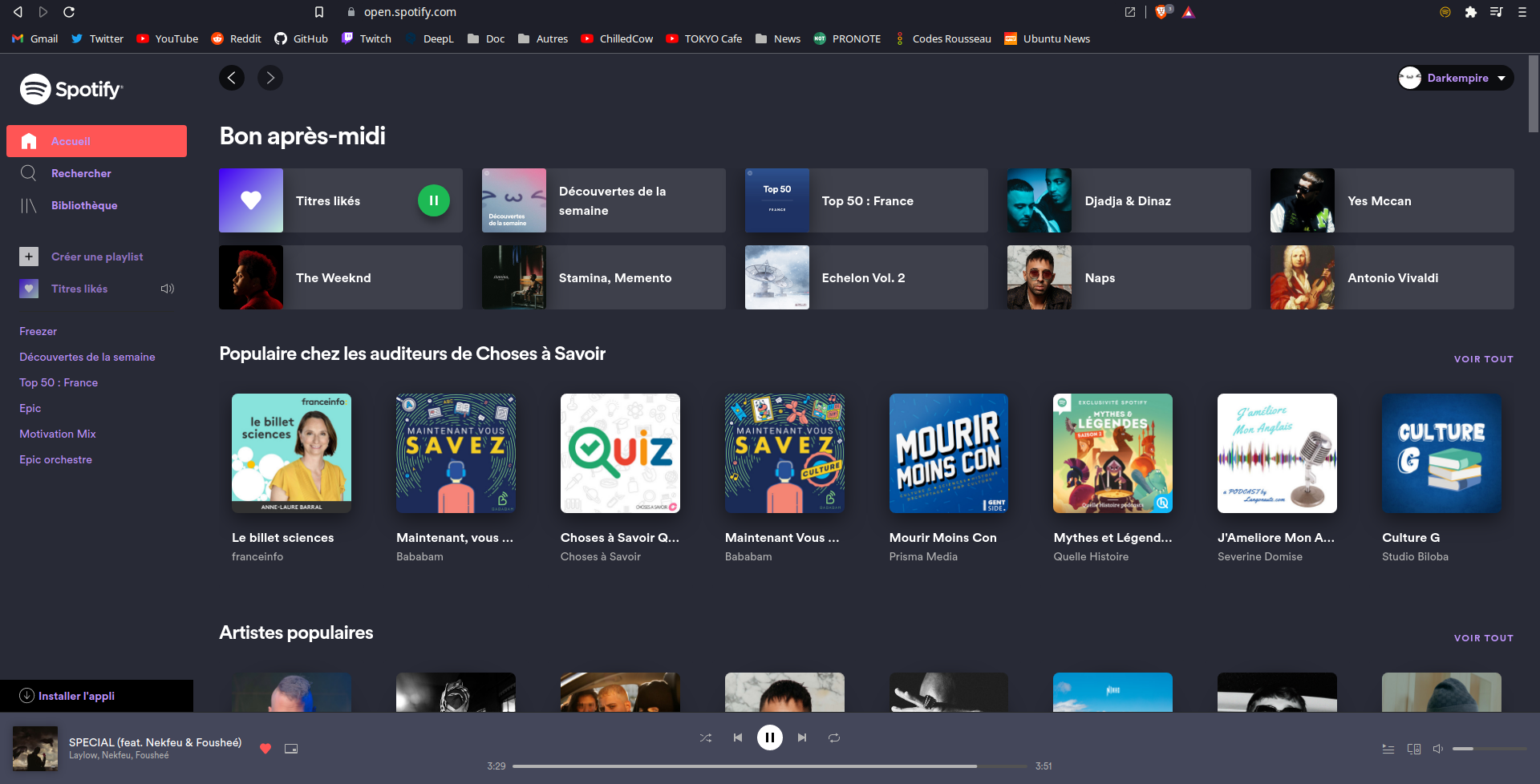This screenshot has width=1540, height=784.
Task: Reload the page in the browser
Action: 69,12
